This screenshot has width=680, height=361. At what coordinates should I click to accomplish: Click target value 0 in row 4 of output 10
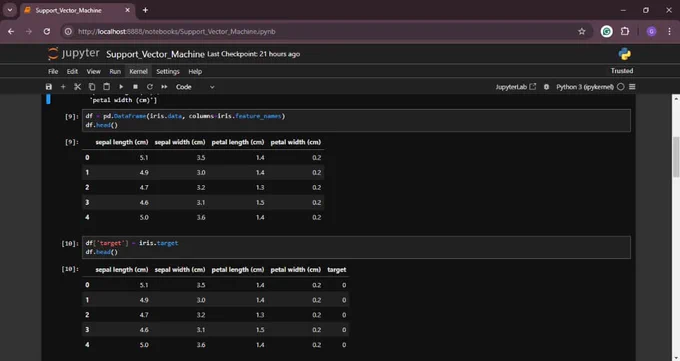click(x=344, y=345)
